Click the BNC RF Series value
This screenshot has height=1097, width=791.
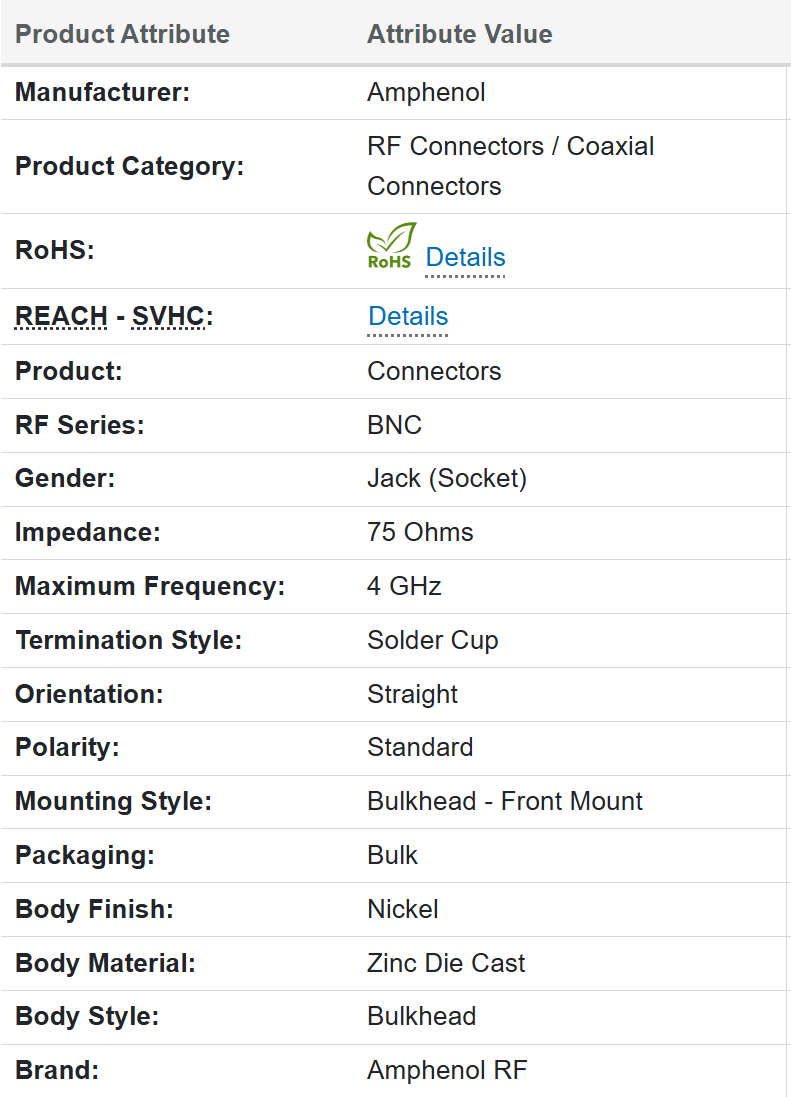pos(394,425)
